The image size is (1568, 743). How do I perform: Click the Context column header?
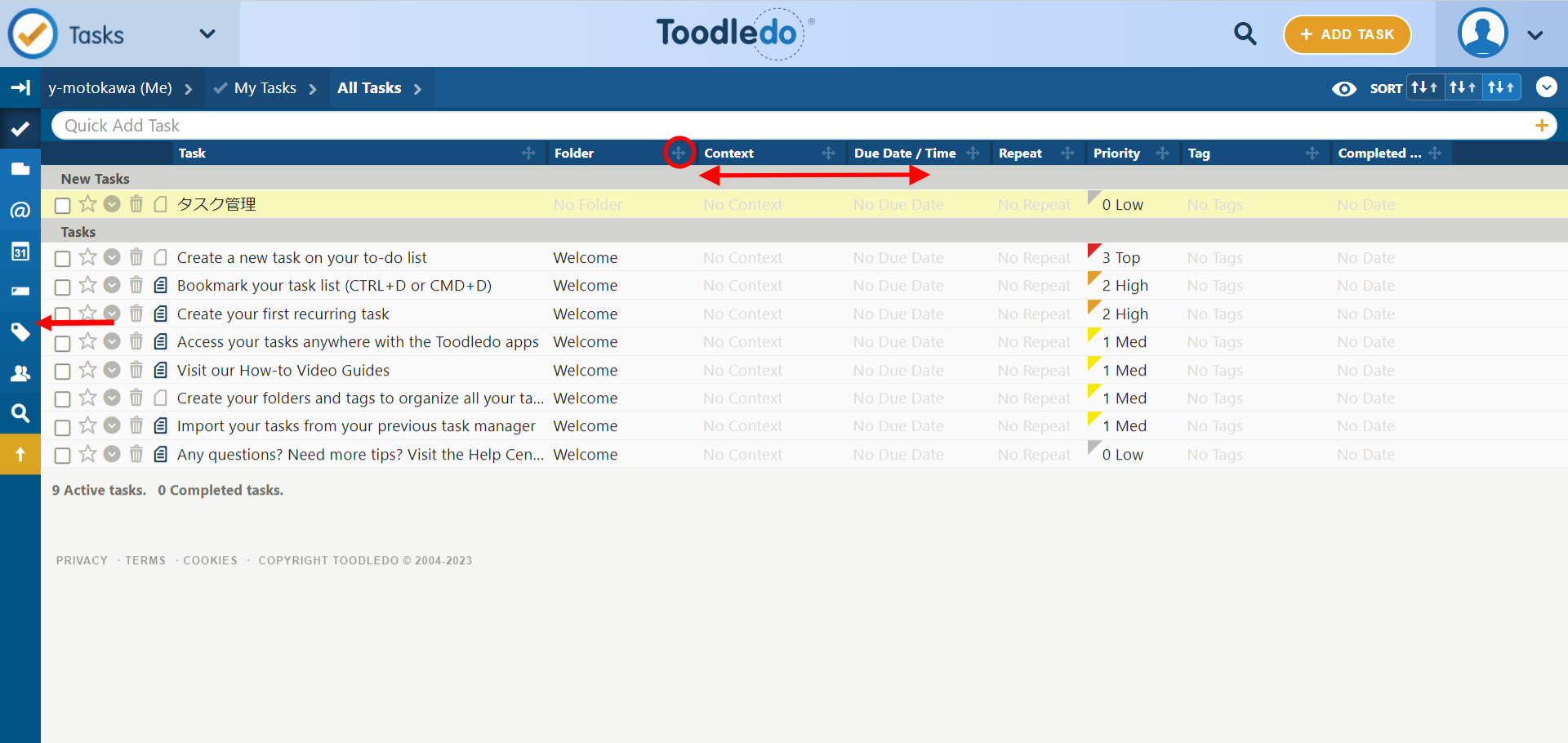(x=728, y=153)
